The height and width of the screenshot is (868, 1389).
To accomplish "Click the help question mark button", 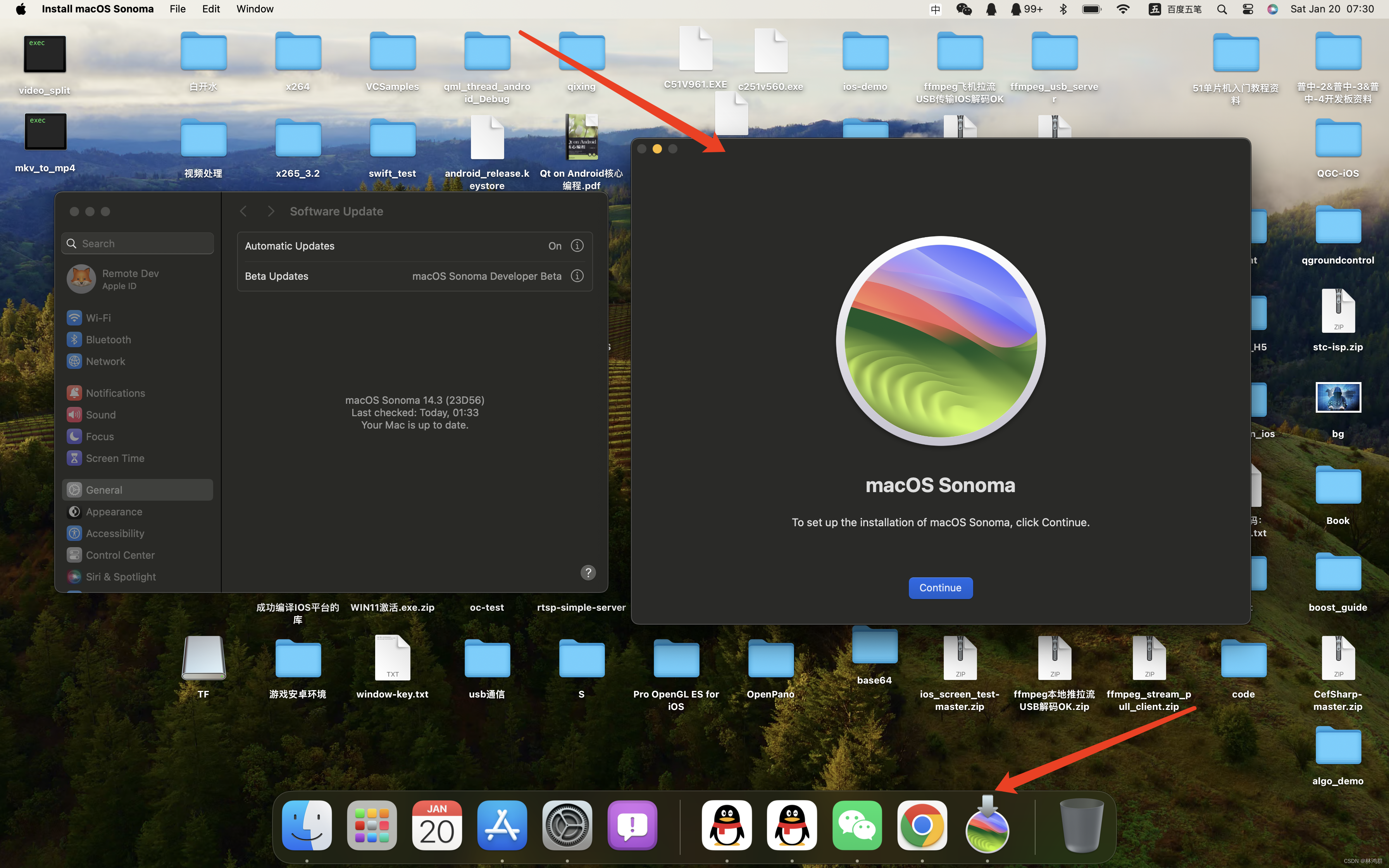I will [588, 572].
